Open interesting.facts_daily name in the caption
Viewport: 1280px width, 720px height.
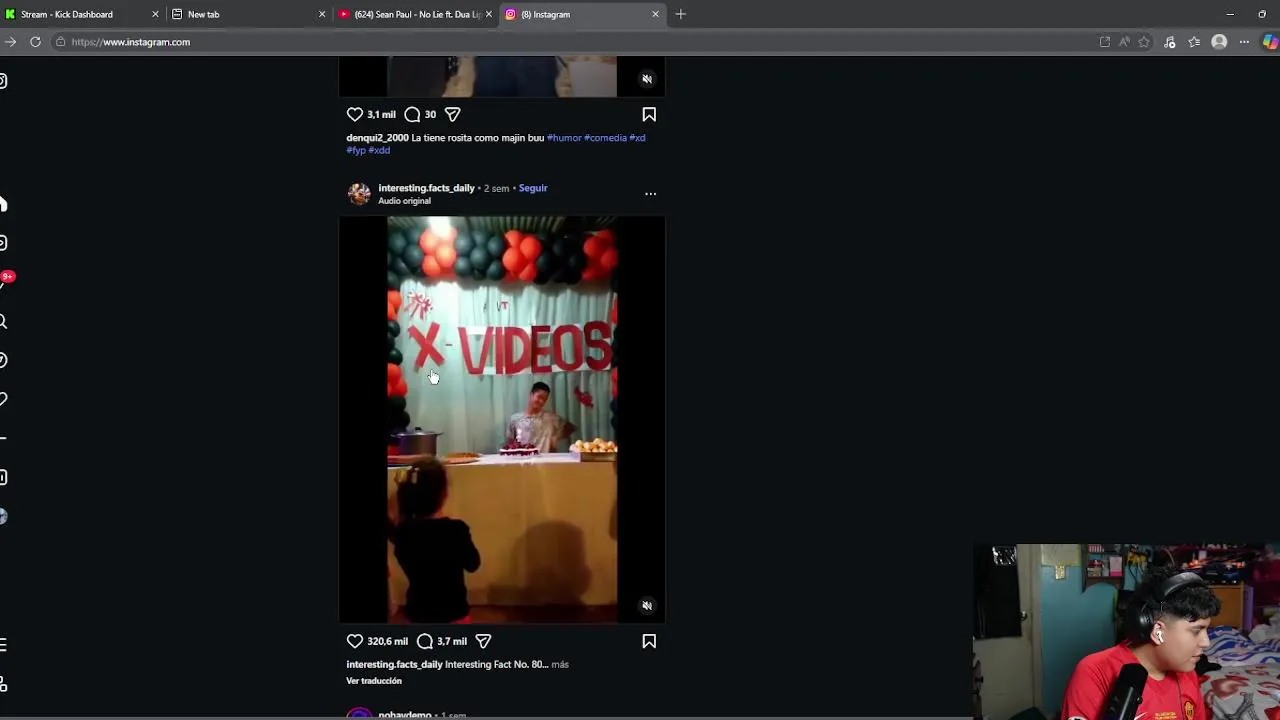[394, 664]
